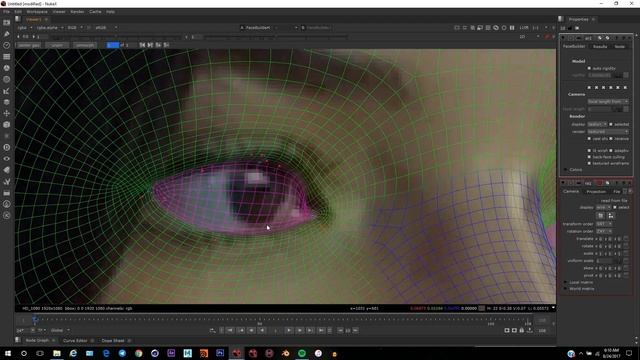The width and height of the screenshot is (640, 360).
Task: Open the Channel nodes menu in the left toolbar
Action: click(x=7, y=57)
